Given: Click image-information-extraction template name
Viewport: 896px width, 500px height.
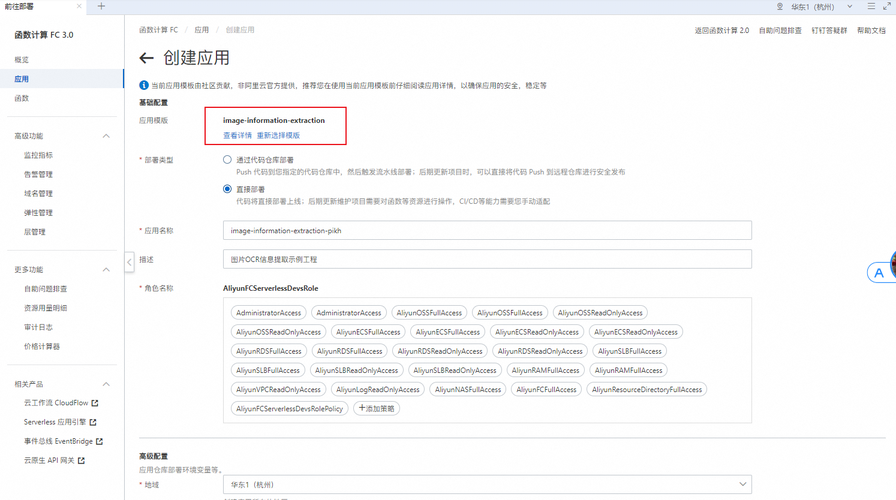Looking at the screenshot, I should (274, 121).
